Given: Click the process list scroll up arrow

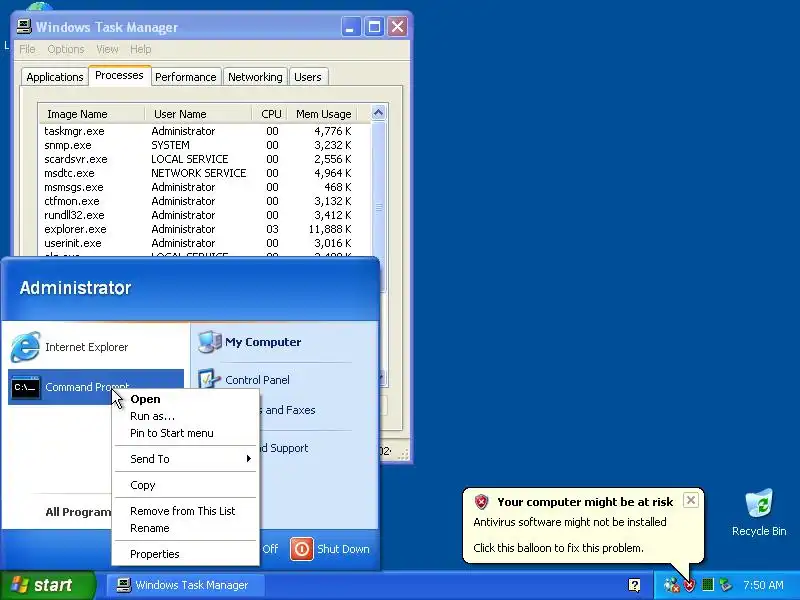Looking at the screenshot, I should pyautogui.click(x=378, y=113).
